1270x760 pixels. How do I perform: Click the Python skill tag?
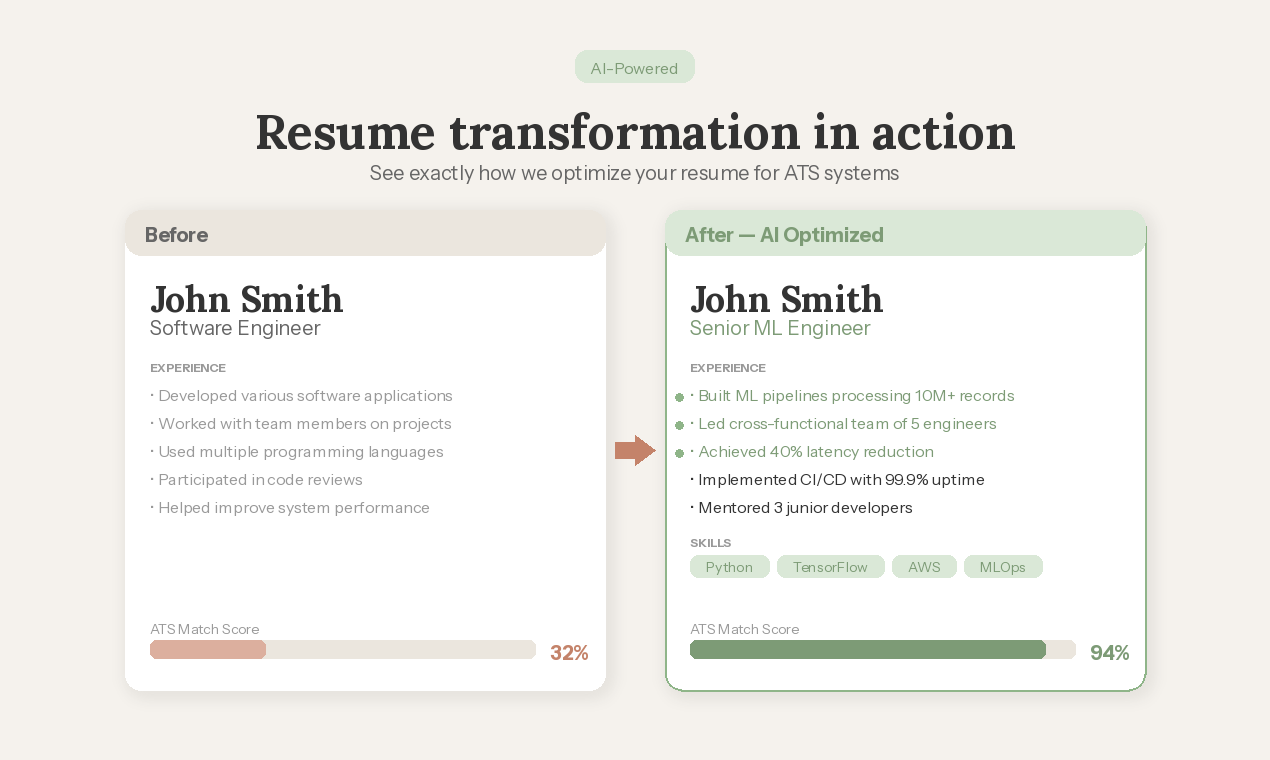(x=729, y=566)
